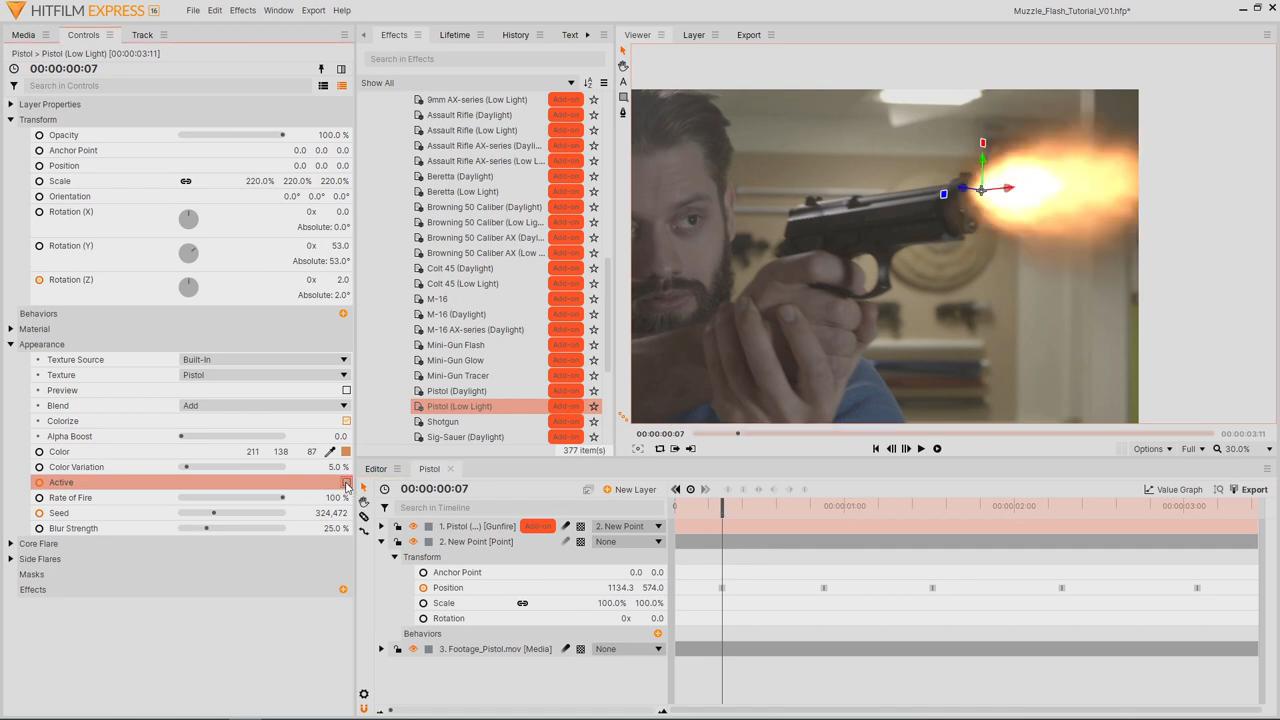1280x720 pixels.
Task: Star the Shotgun effect as favorite
Action: click(593, 422)
